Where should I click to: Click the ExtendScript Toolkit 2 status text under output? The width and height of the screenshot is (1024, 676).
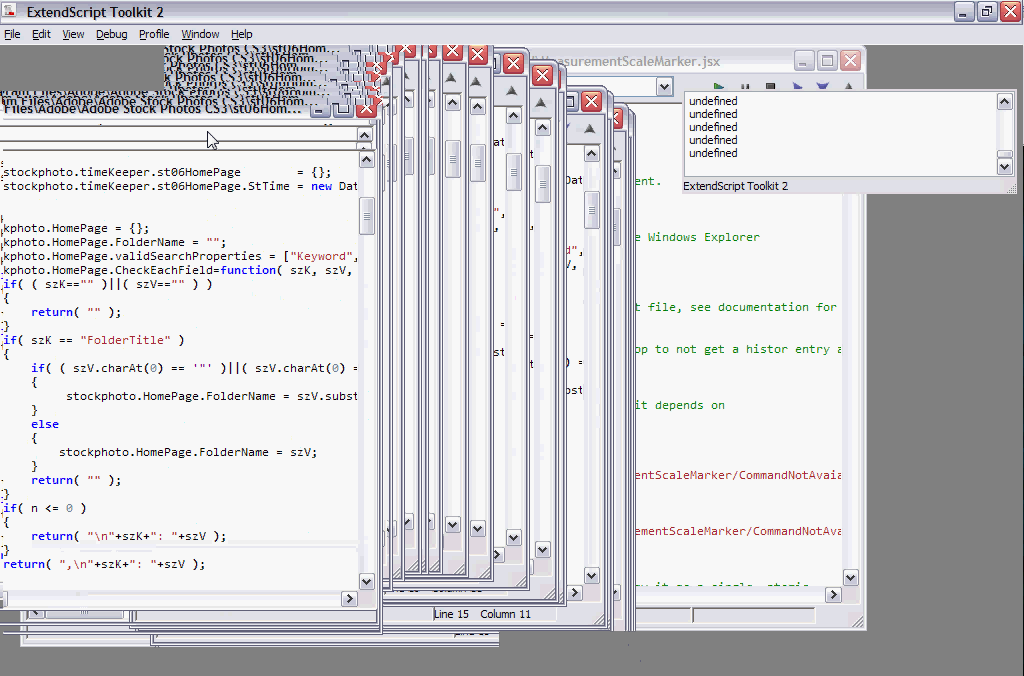click(735, 186)
